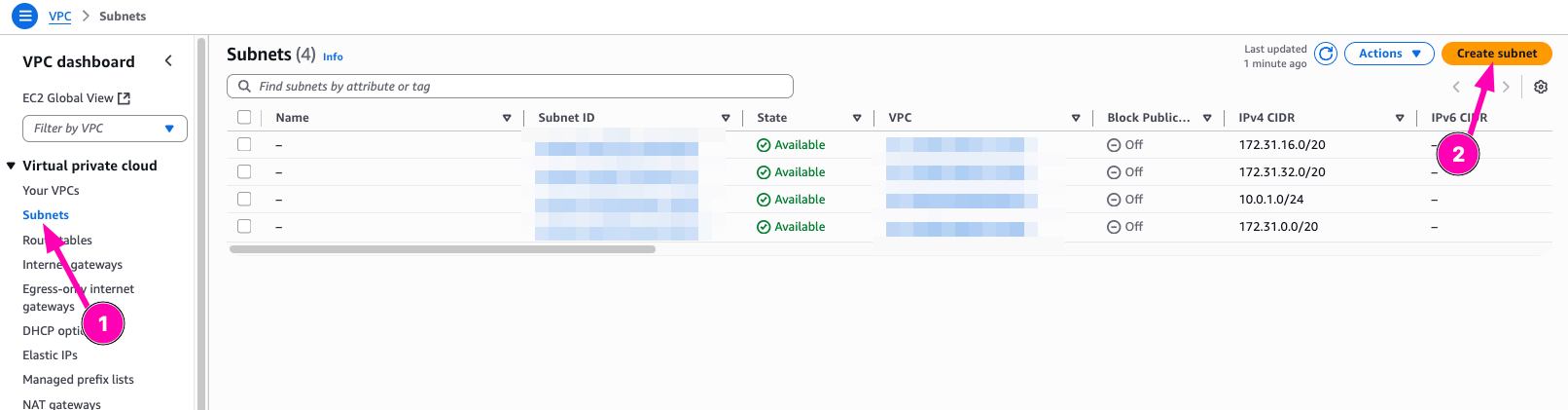Sort by the Subnet ID column arrow
Image resolution: width=1568 pixels, height=410 pixels.
tap(726, 118)
